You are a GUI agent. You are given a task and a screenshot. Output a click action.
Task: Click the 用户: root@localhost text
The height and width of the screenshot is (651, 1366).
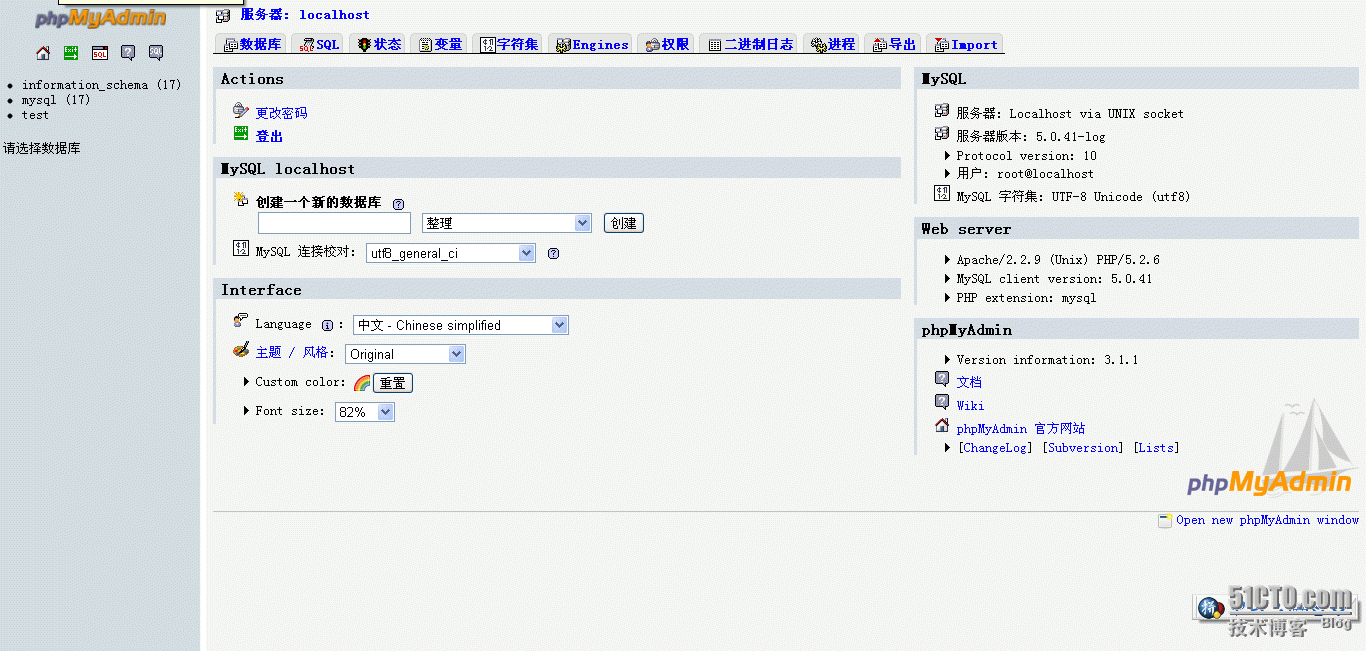[1025, 174]
